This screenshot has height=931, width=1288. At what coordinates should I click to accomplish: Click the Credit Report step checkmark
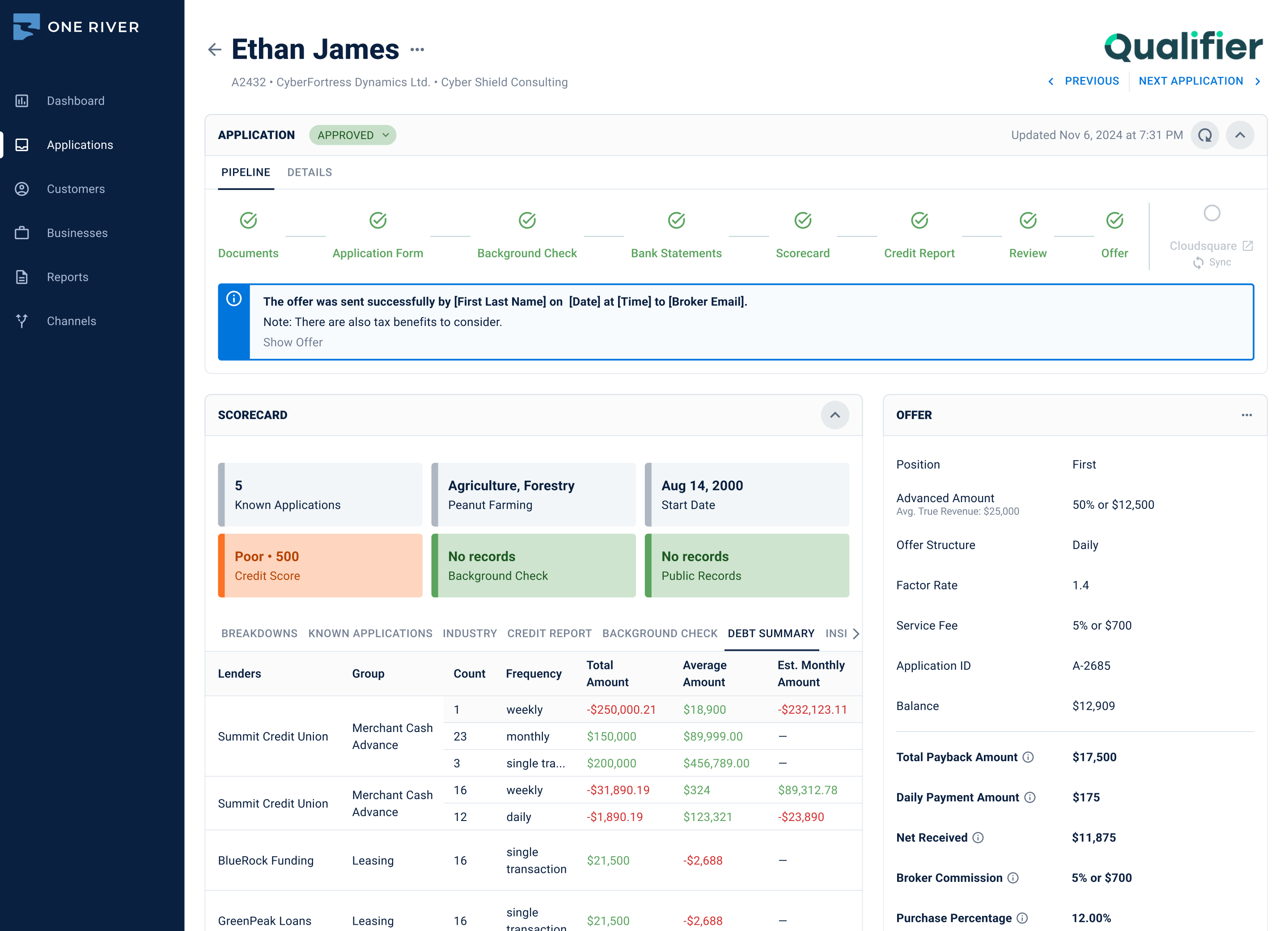(x=919, y=220)
